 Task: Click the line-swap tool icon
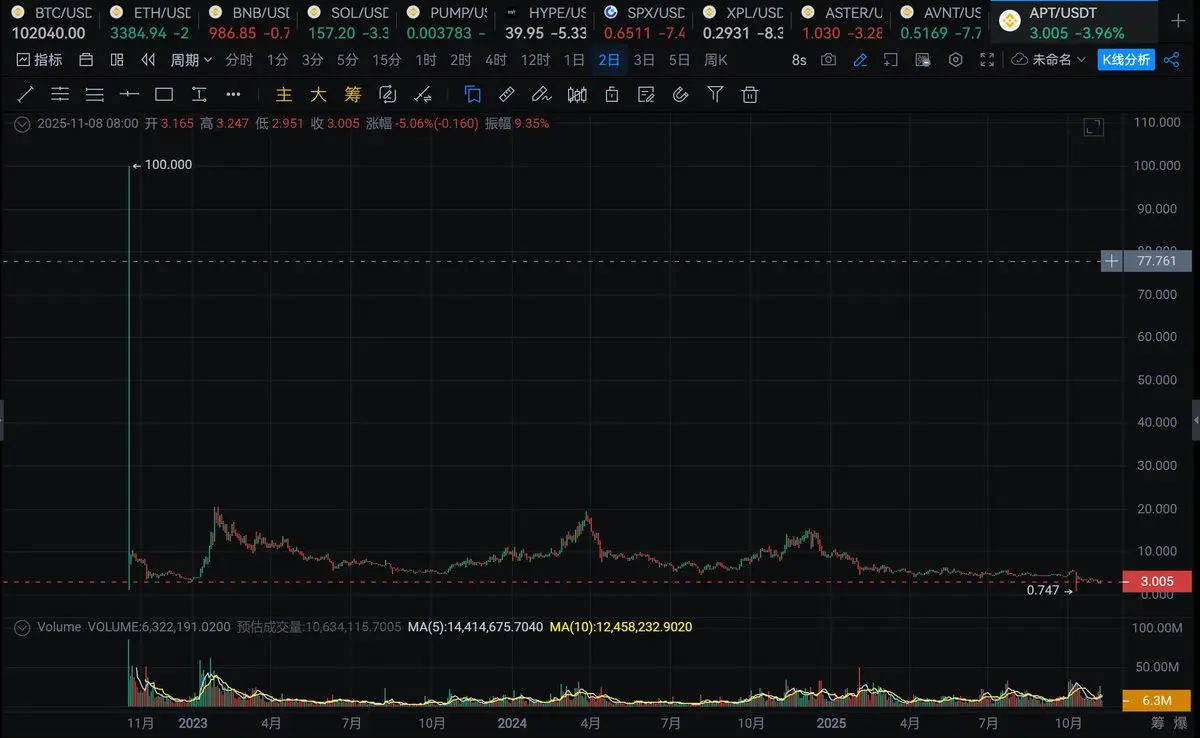pos(423,95)
